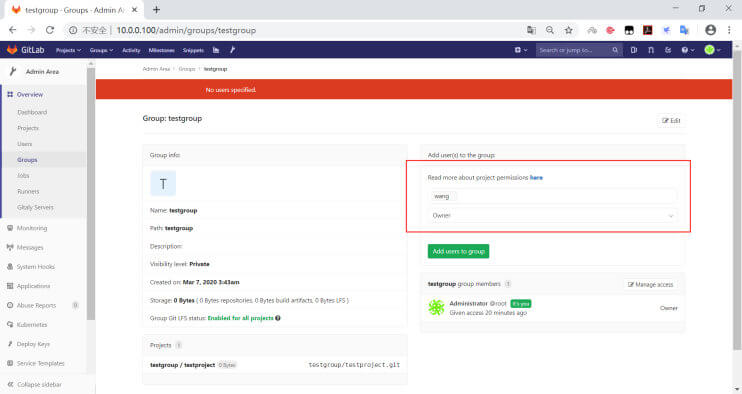Click the translate page icon in the address bar
742x394 pixels.
click(x=531, y=30)
